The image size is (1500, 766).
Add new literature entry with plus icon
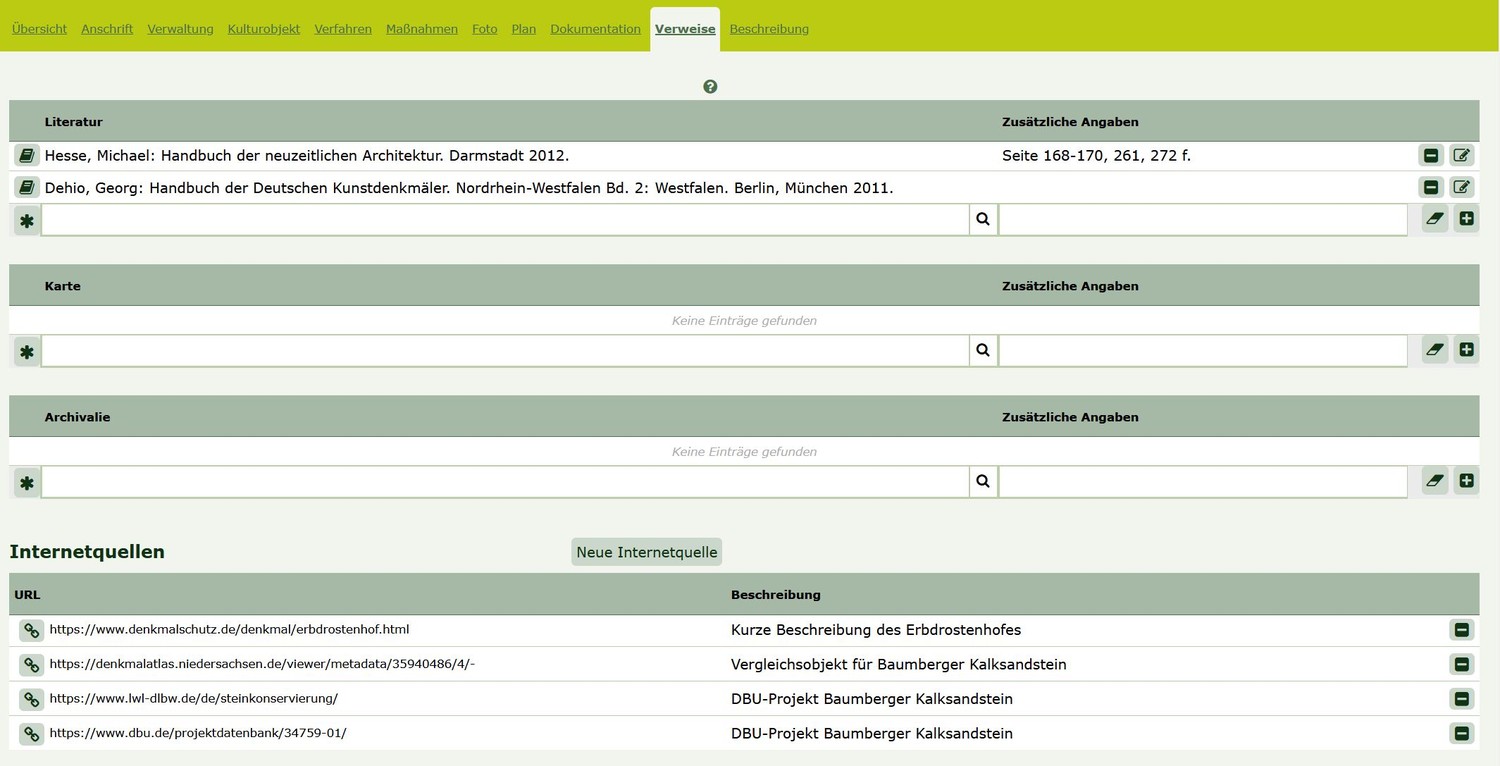coord(1466,218)
